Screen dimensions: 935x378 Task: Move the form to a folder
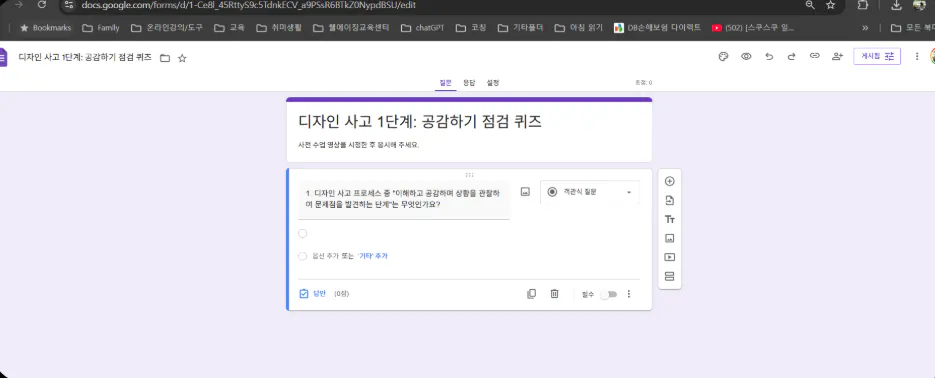[165, 58]
